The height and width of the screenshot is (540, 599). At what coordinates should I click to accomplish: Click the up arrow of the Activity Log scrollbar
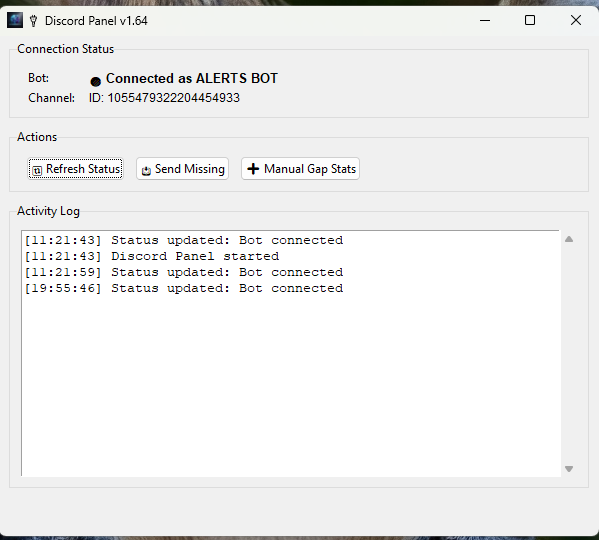pos(569,239)
